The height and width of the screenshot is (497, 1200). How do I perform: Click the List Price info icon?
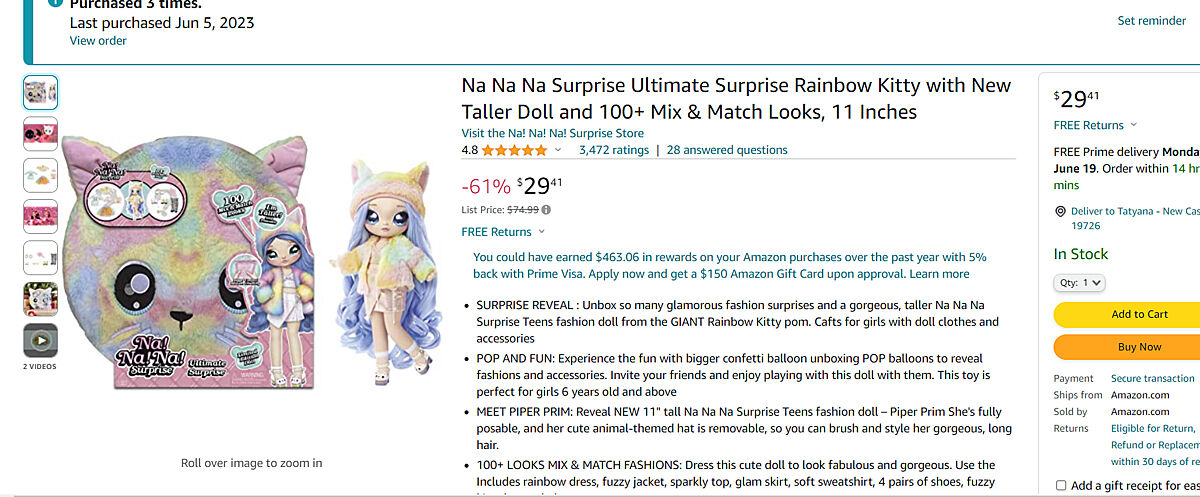pyautogui.click(x=546, y=210)
